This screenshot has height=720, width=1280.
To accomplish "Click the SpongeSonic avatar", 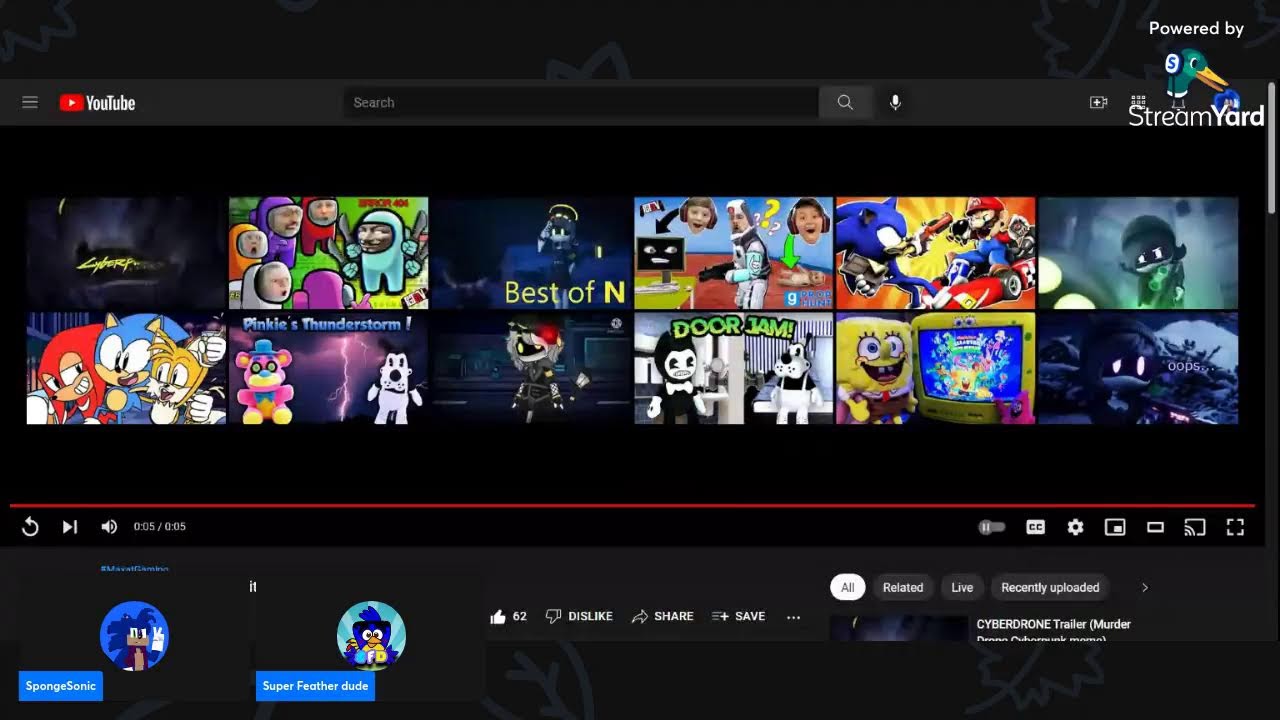I will [134, 635].
